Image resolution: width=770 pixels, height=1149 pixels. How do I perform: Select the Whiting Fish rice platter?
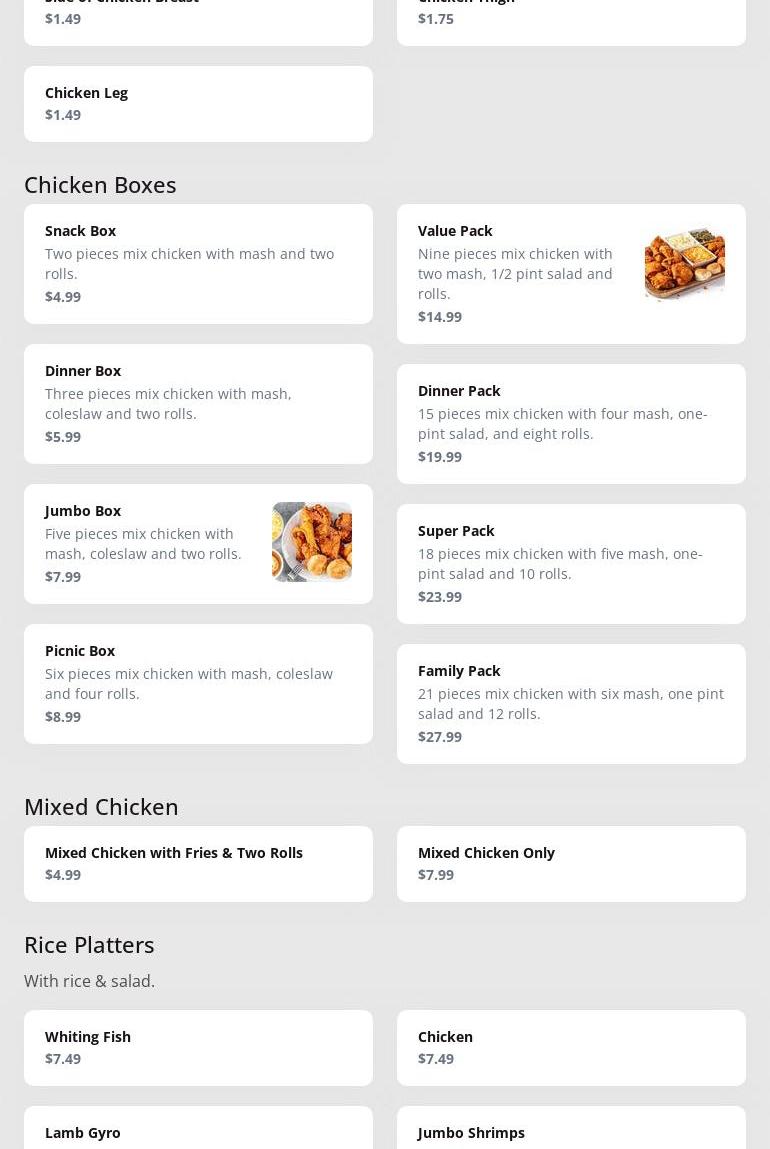198,1048
